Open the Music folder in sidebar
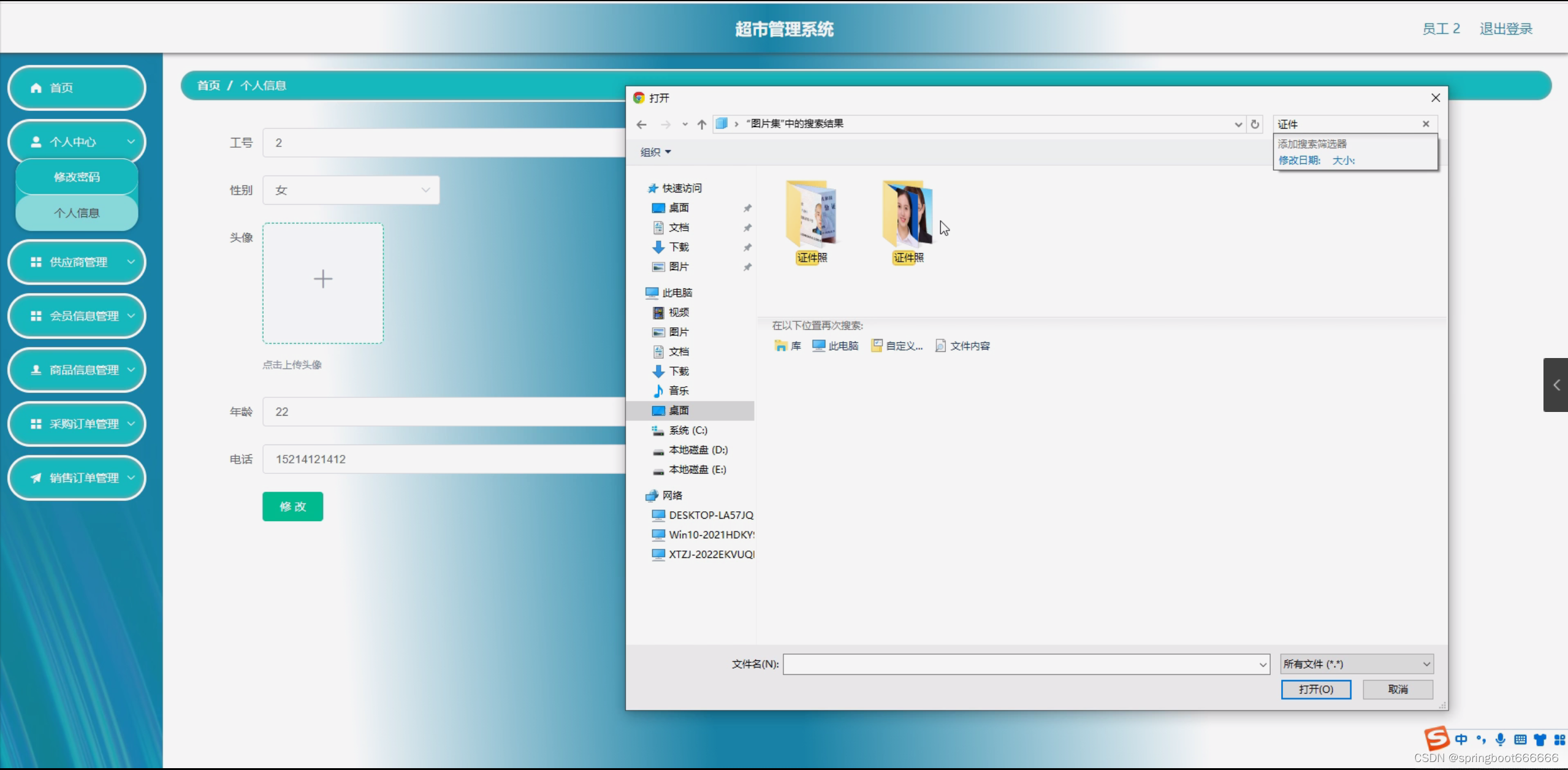This screenshot has height=770, width=1568. [x=678, y=391]
